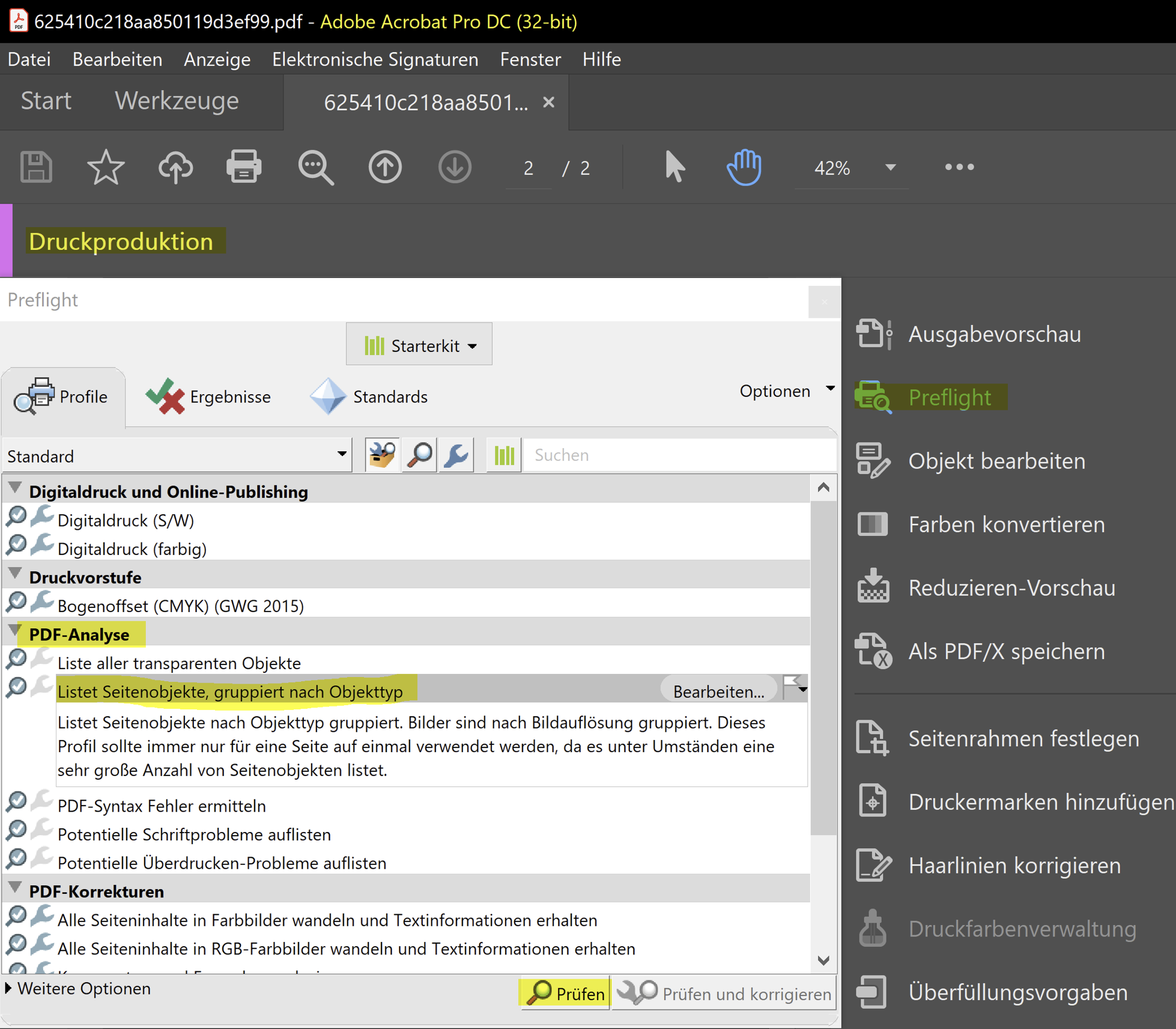Click the Bearbeiten... profile button
1176x1029 pixels.
718,691
